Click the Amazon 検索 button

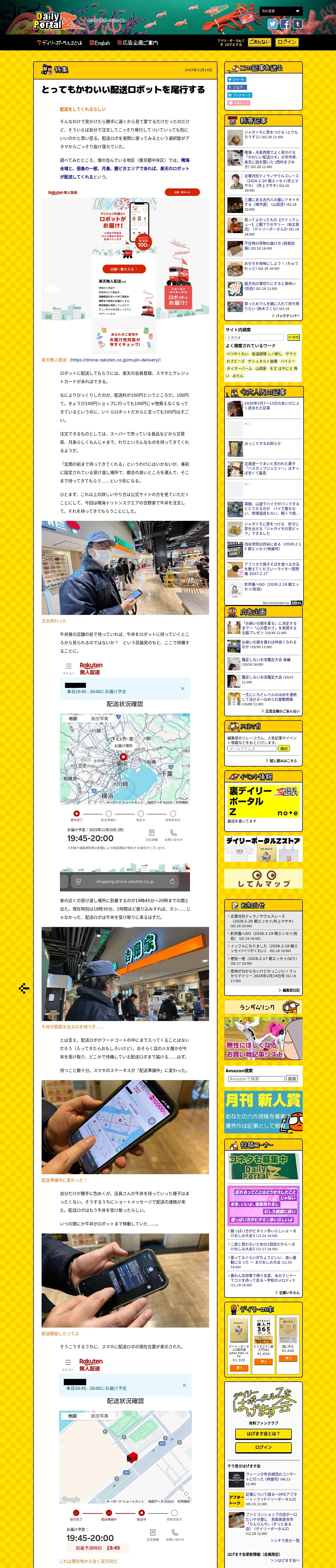click(x=292, y=1079)
